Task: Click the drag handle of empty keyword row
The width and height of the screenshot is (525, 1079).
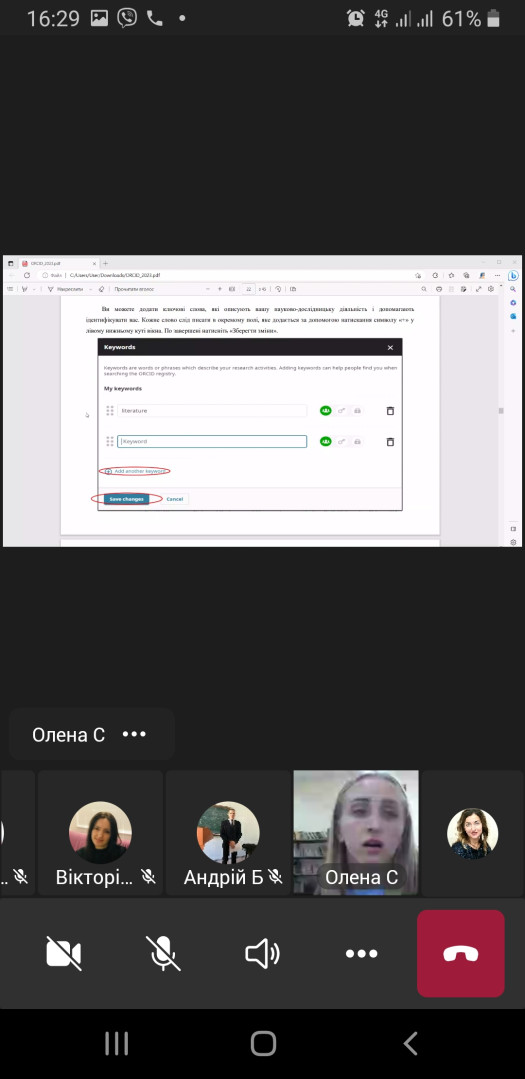Action: click(109, 441)
